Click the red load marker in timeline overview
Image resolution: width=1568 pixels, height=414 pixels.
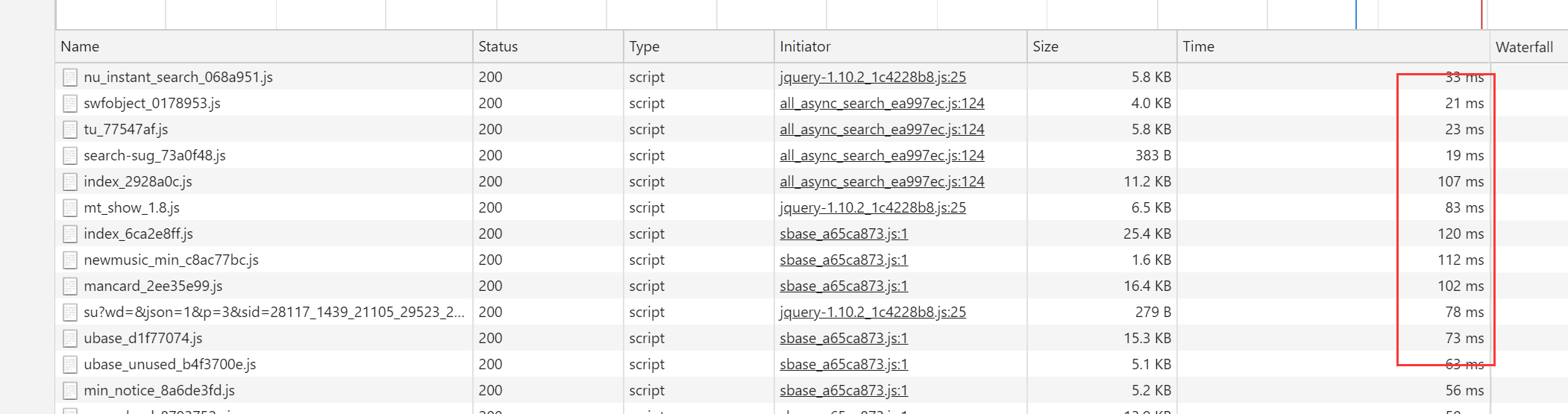tap(1481, 15)
